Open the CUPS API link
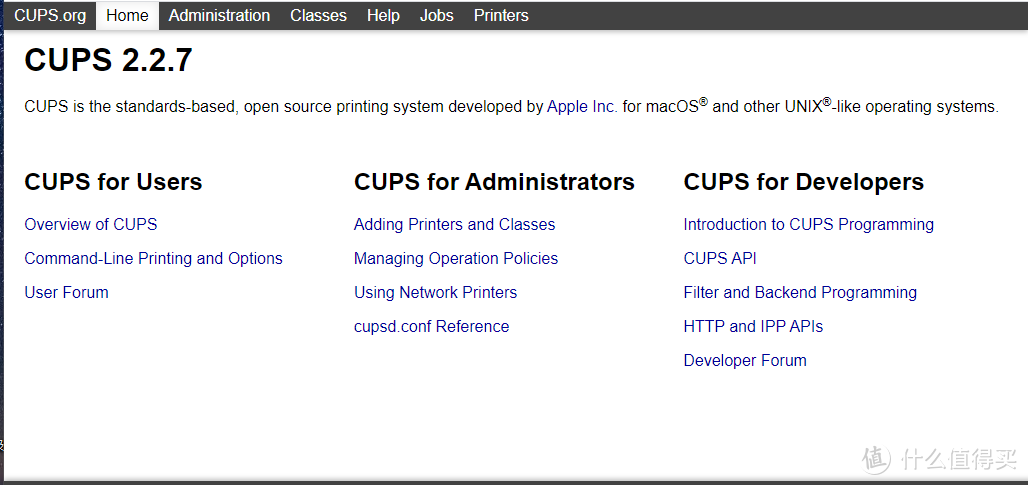Screen dimensions: 1028x485 720,258
